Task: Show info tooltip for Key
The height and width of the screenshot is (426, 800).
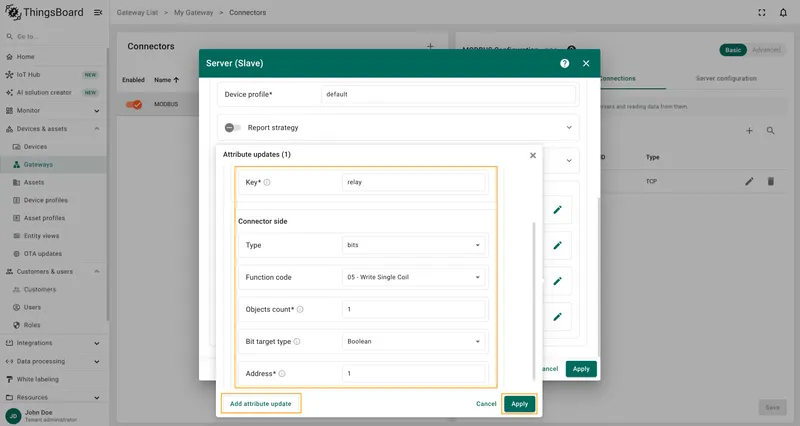Action: [267, 182]
